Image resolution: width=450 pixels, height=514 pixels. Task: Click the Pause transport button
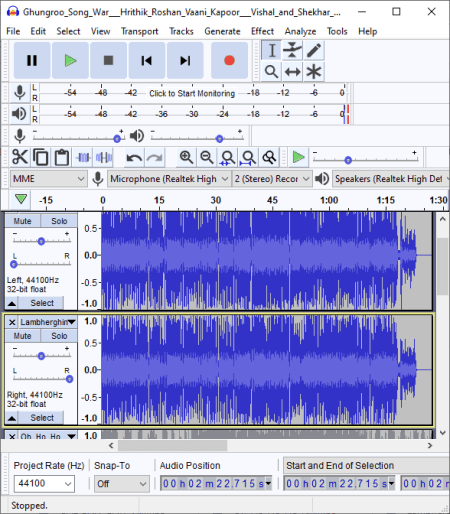32,60
